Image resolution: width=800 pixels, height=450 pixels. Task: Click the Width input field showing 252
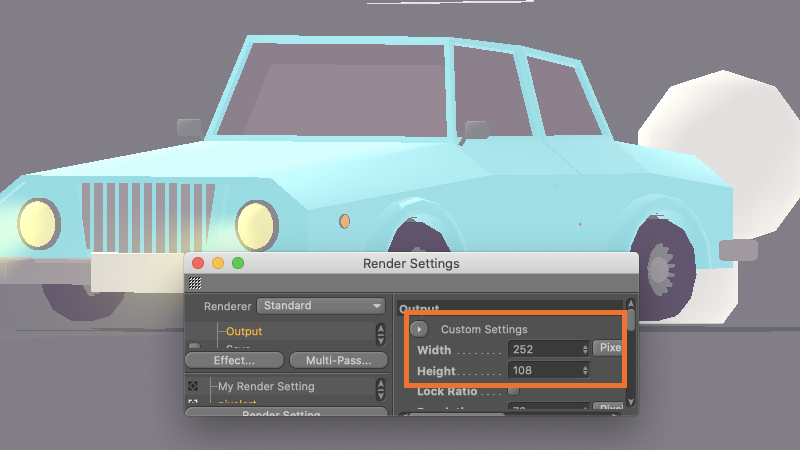coord(548,349)
